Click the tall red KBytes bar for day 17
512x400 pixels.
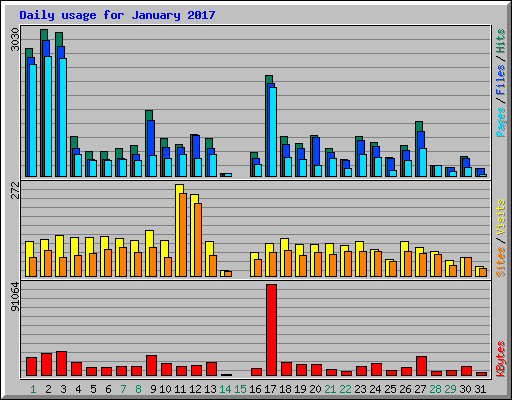(271, 330)
